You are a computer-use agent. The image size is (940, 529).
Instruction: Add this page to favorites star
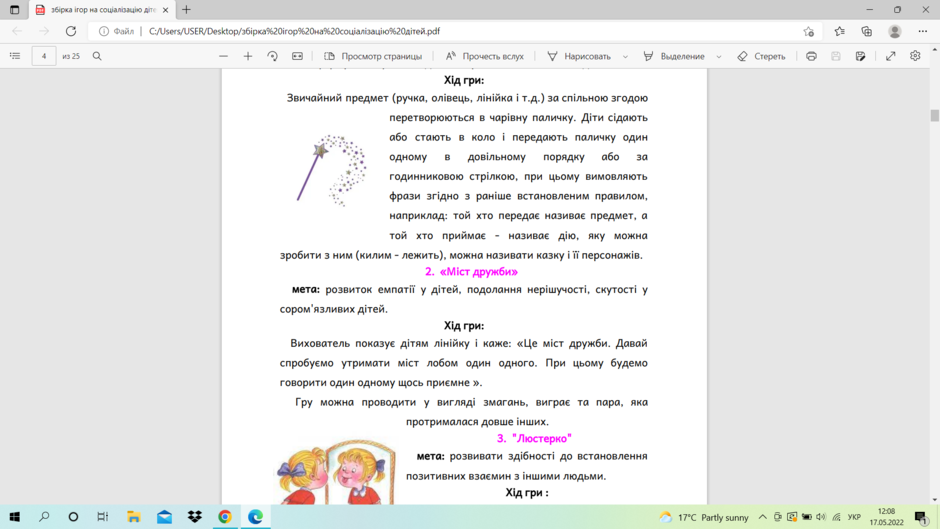[x=809, y=31]
